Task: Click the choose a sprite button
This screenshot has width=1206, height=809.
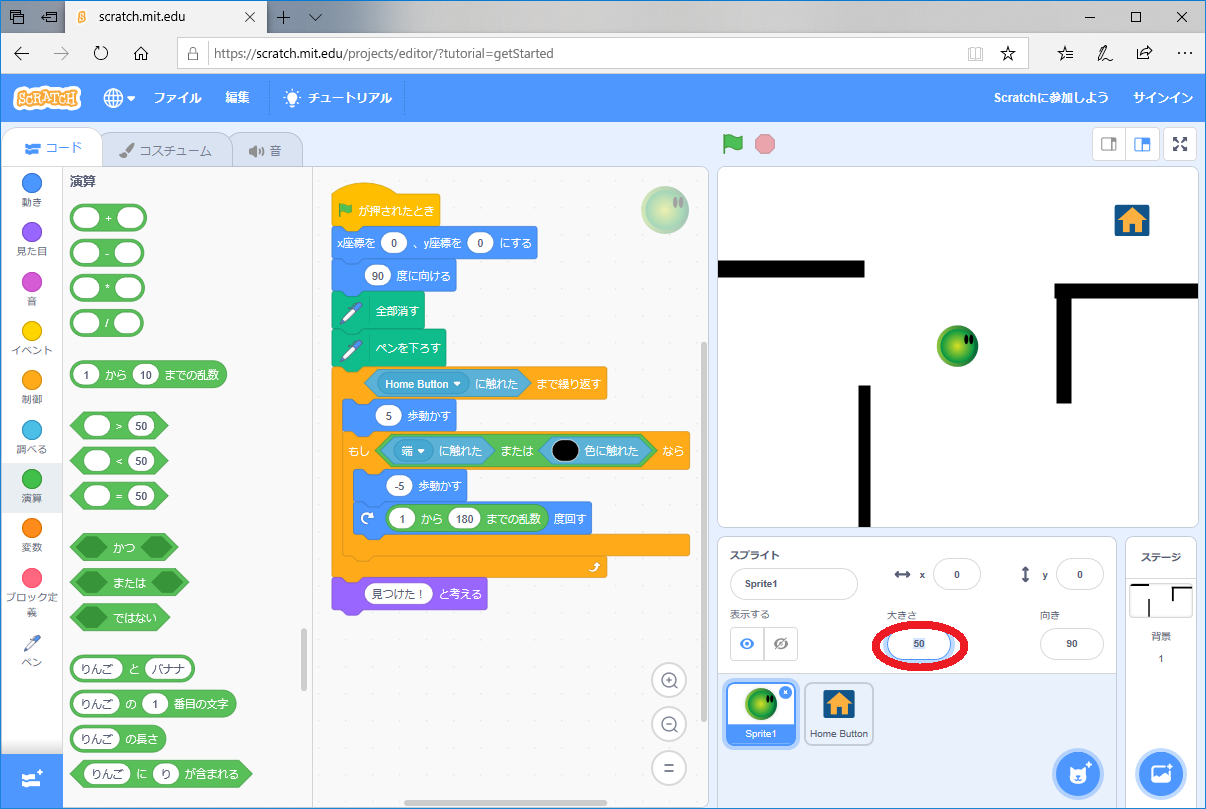Action: [1077, 773]
